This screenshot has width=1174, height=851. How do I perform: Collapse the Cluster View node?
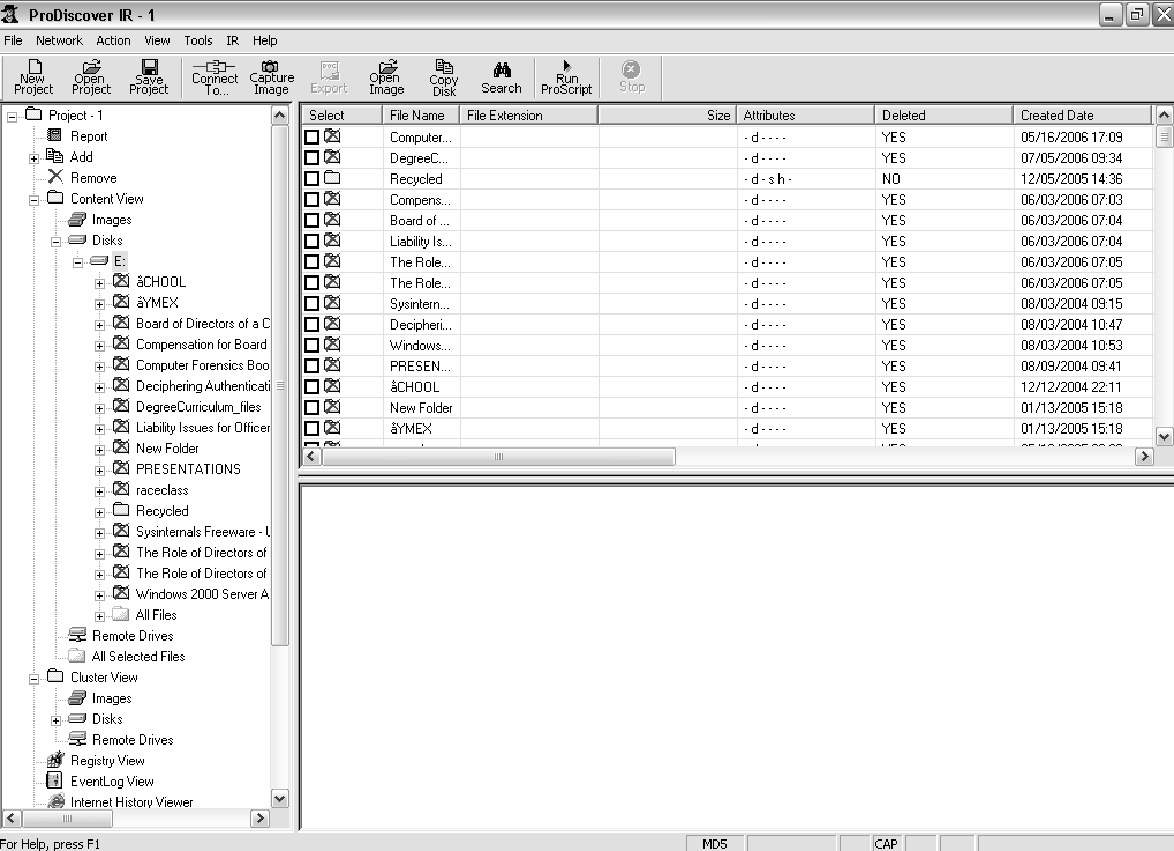tap(34, 678)
